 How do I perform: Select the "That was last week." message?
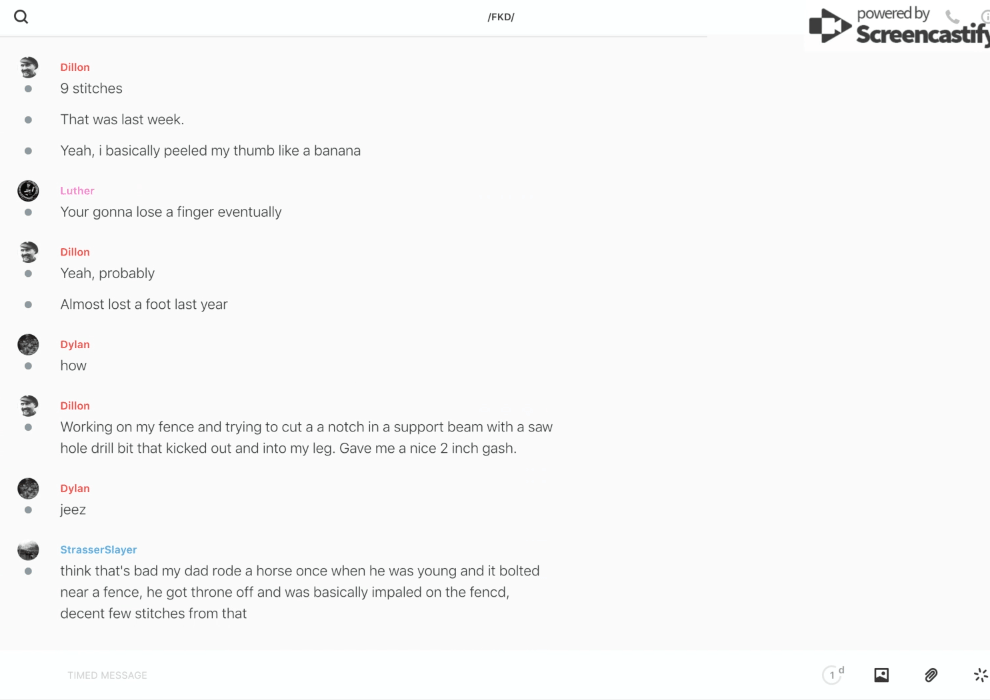click(122, 120)
